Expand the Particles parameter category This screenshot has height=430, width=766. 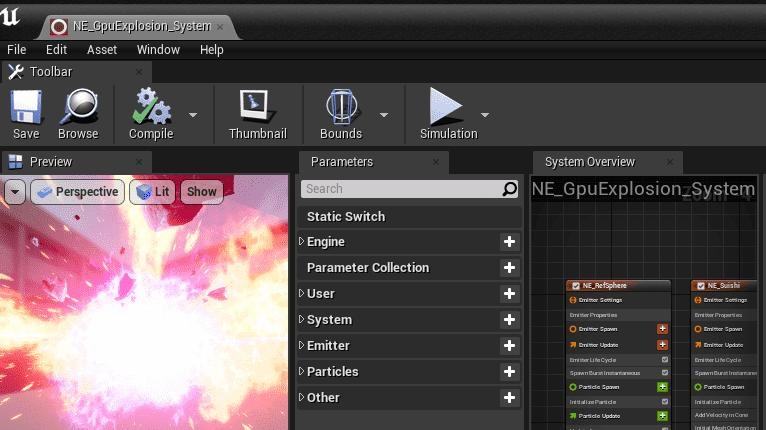coord(302,372)
